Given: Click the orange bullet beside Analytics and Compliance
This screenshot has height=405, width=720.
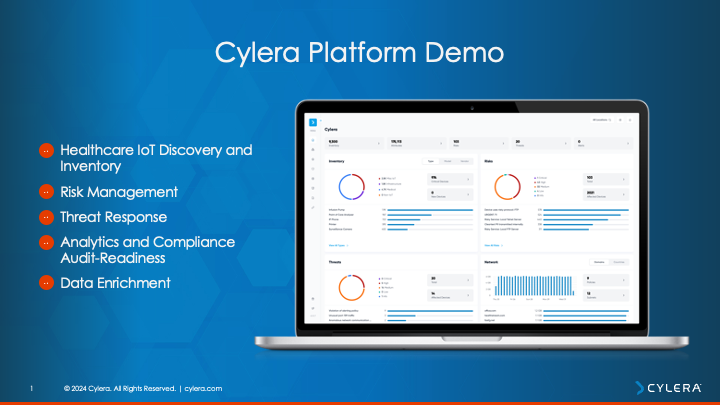Looking at the screenshot, I should [46, 242].
